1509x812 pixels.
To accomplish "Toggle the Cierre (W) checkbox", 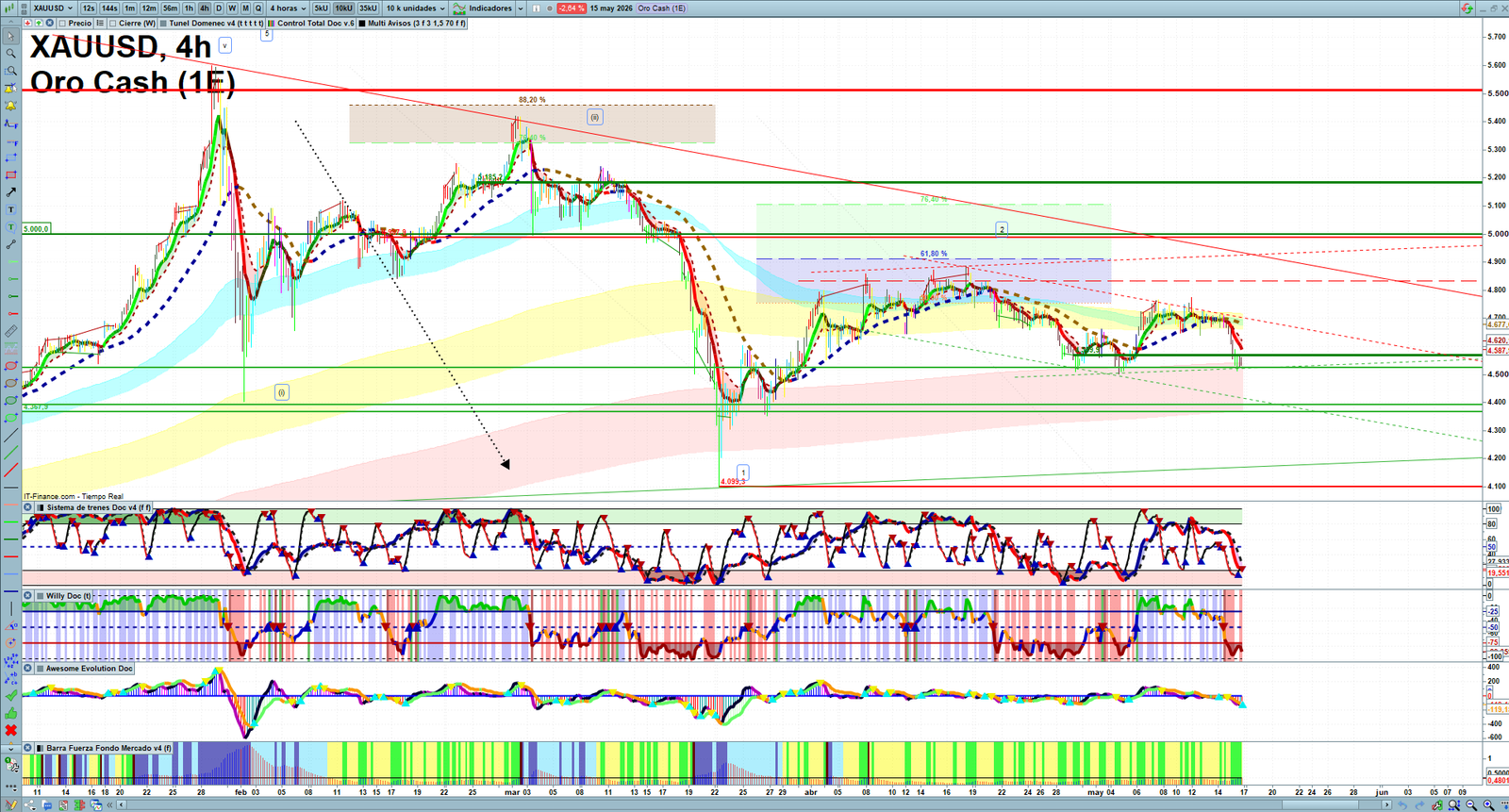I will [x=112, y=23].
